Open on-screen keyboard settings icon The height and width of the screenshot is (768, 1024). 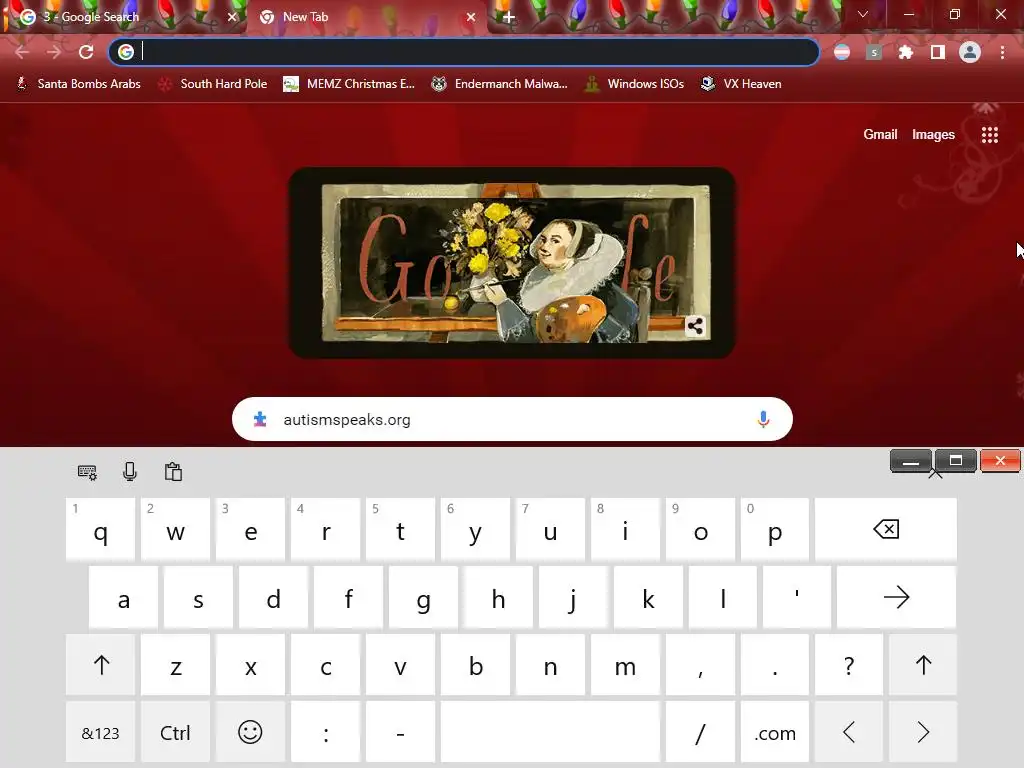pos(87,472)
